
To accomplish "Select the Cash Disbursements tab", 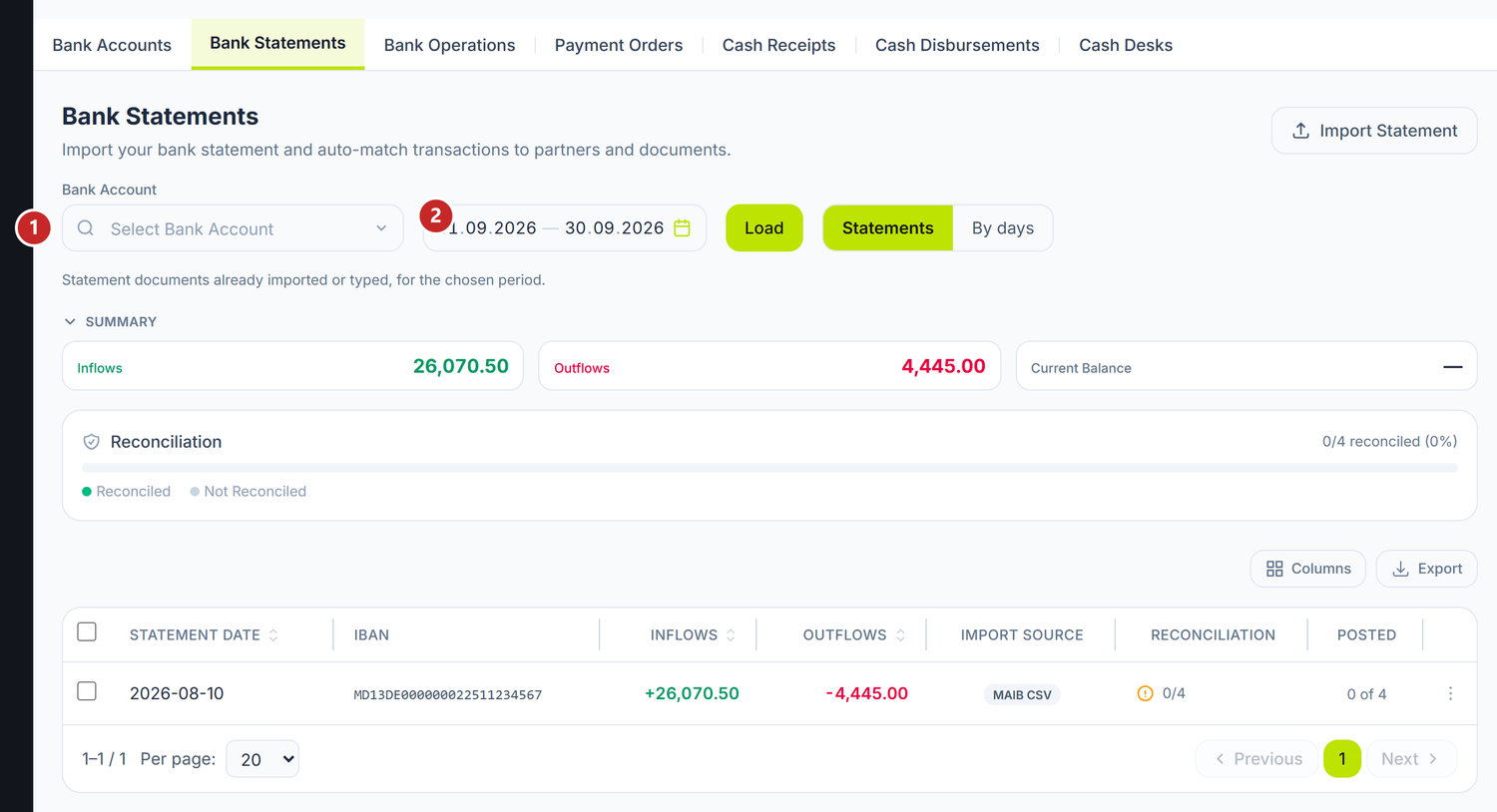I will pyautogui.click(x=957, y=45).
